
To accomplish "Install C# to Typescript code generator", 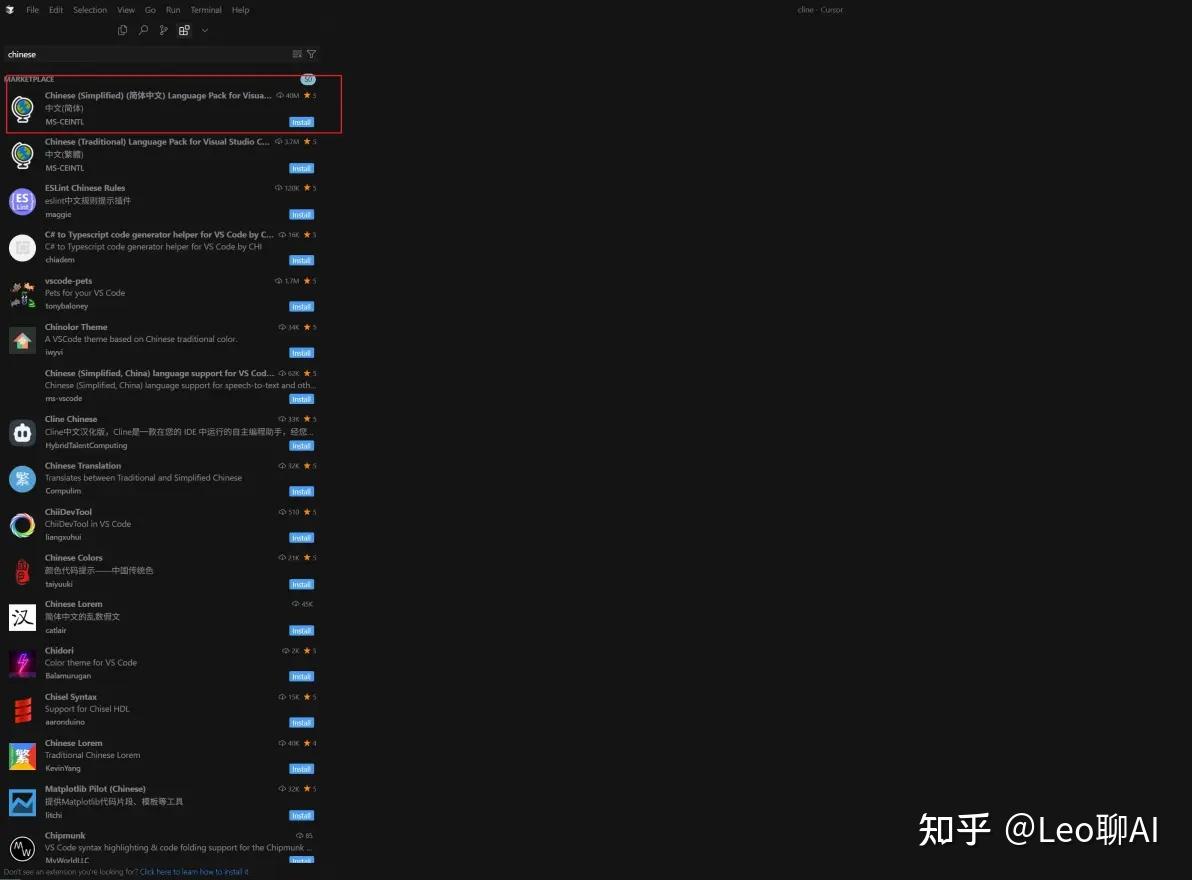I will coord(301,261).
